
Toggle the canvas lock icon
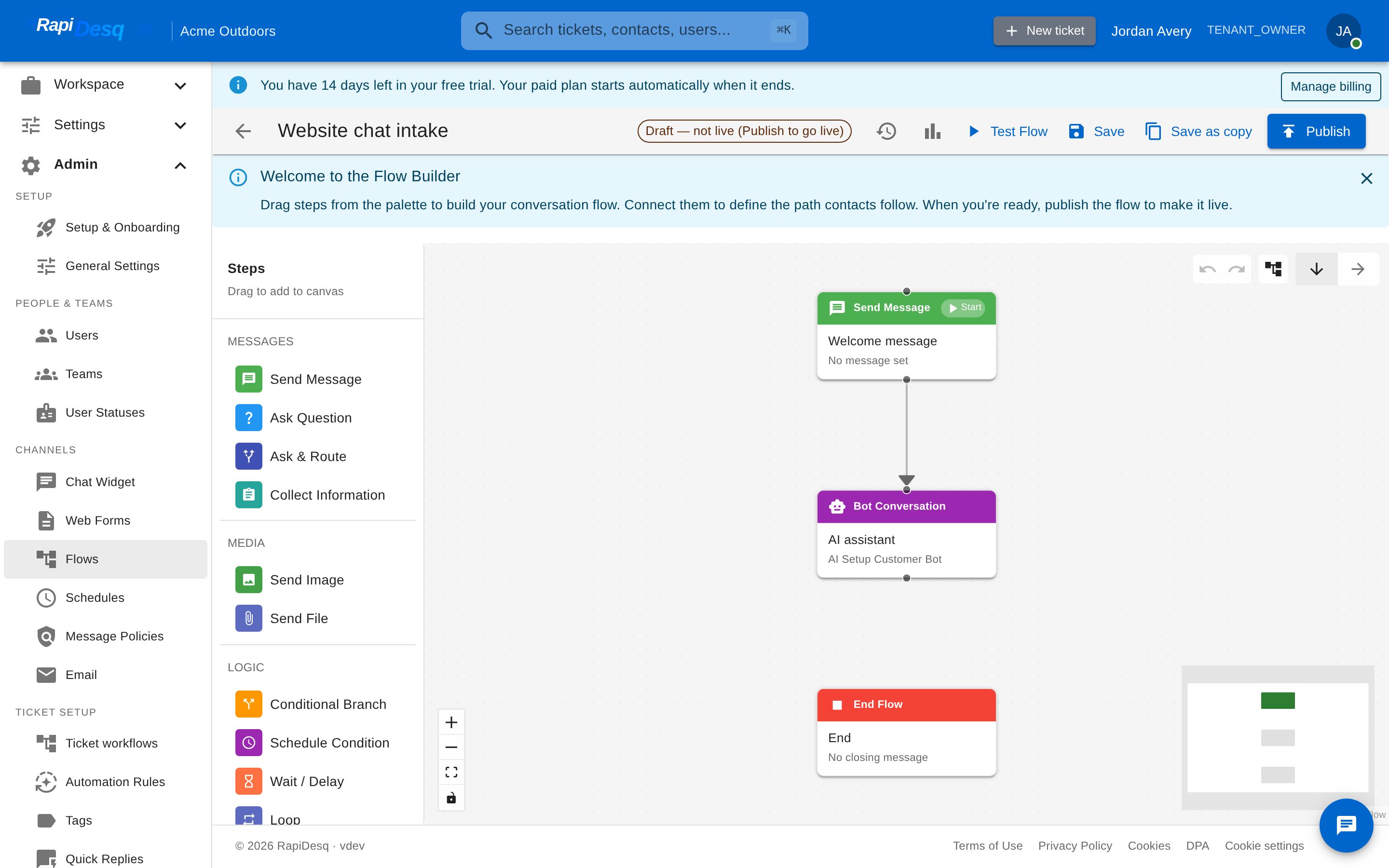451,798
